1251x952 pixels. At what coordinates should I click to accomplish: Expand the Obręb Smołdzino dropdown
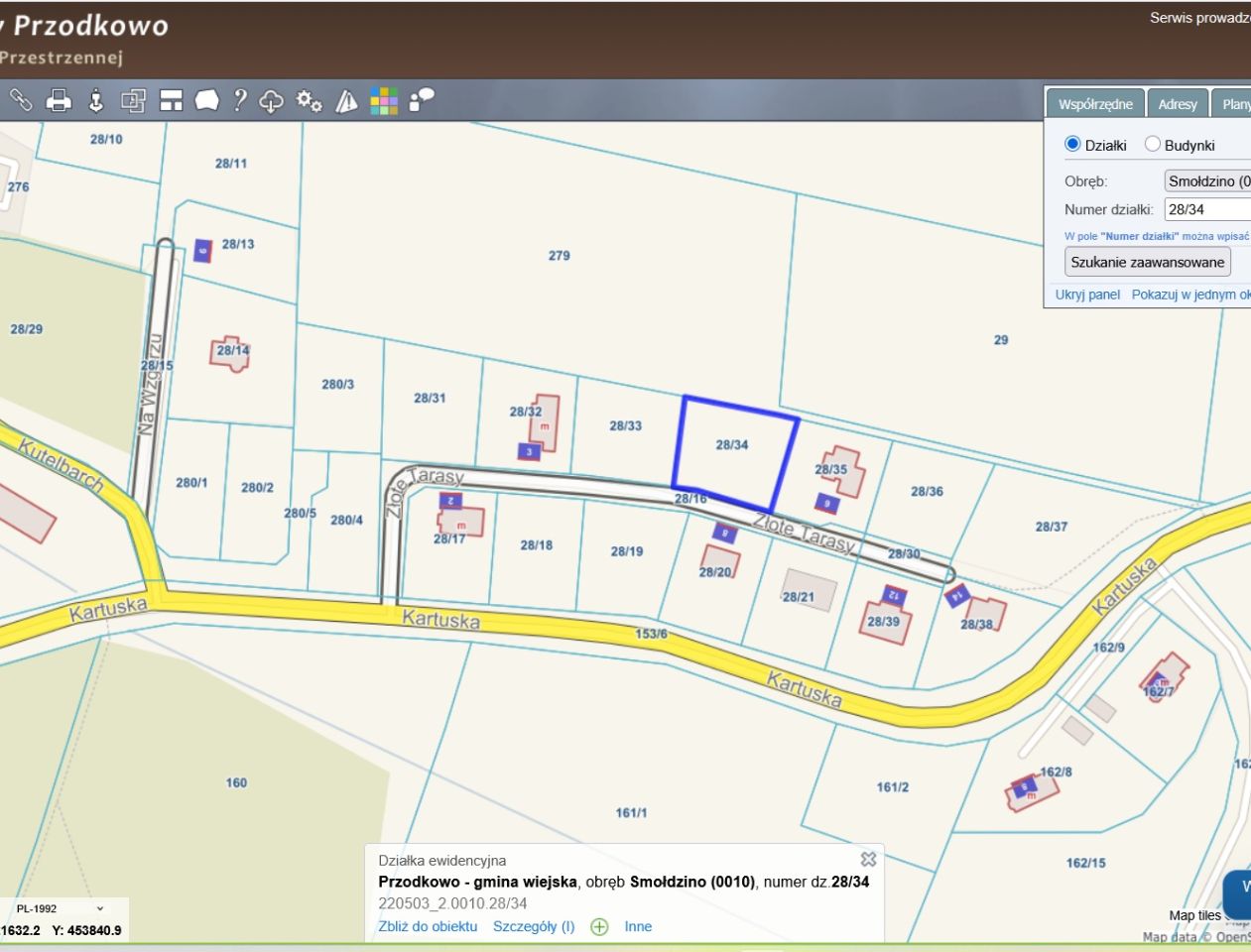[x=1206, y=181]
